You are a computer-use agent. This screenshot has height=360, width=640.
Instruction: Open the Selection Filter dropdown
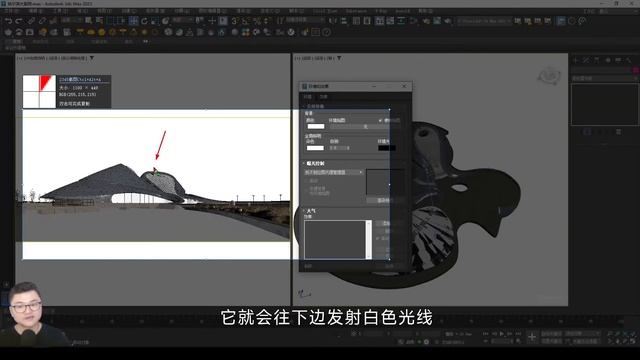[72, 20]
